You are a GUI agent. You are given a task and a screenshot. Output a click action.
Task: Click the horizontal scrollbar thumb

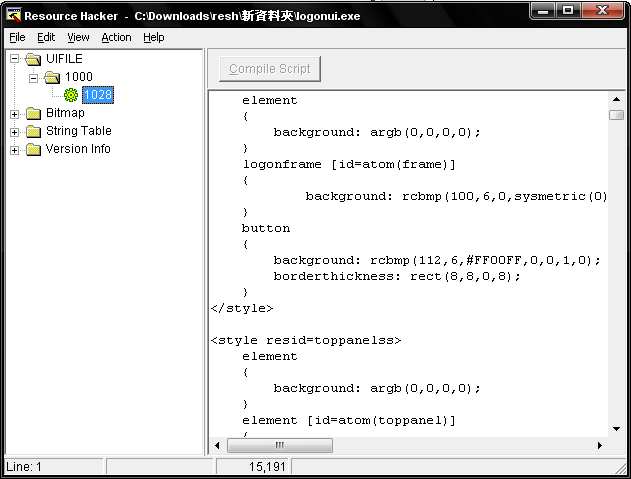point(280,445)
